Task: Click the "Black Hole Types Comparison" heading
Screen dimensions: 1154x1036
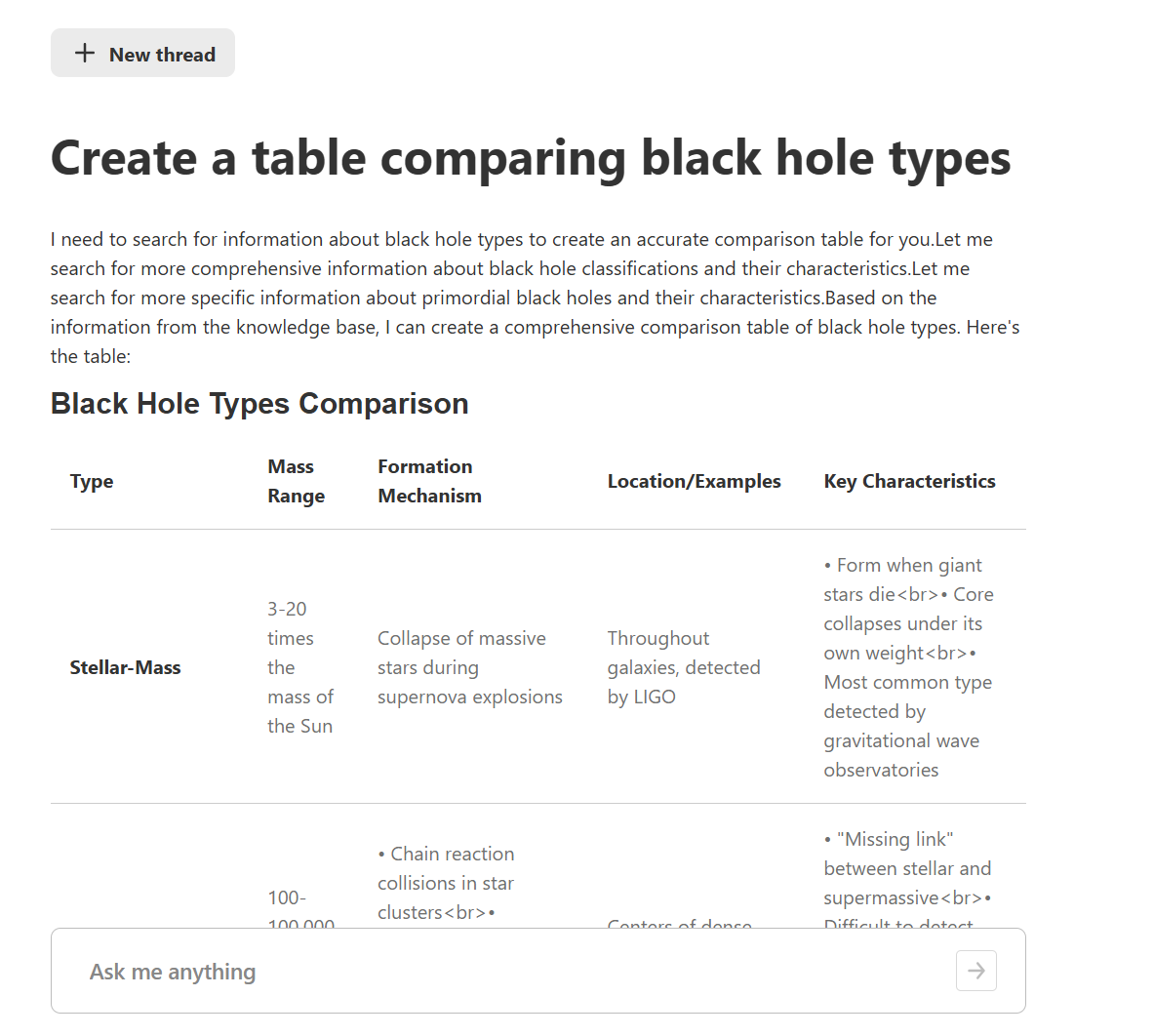Action: (x=259, y=404)
